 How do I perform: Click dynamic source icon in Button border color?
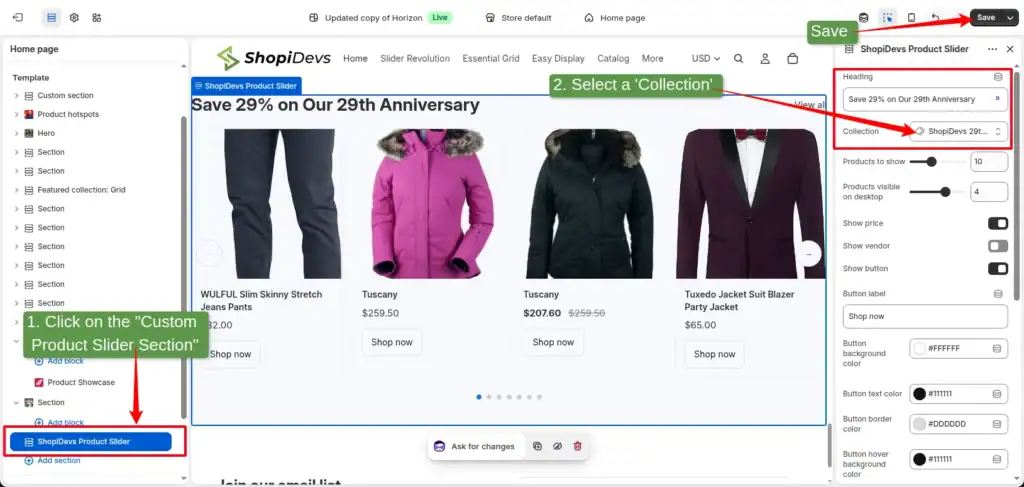997,424
